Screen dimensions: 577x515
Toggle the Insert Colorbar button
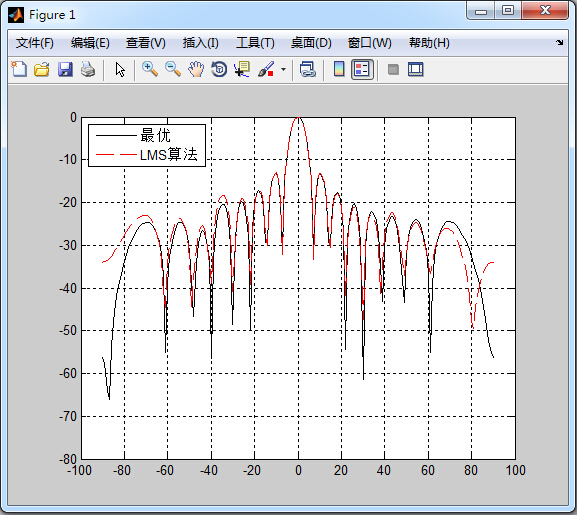tap(339, 69)
